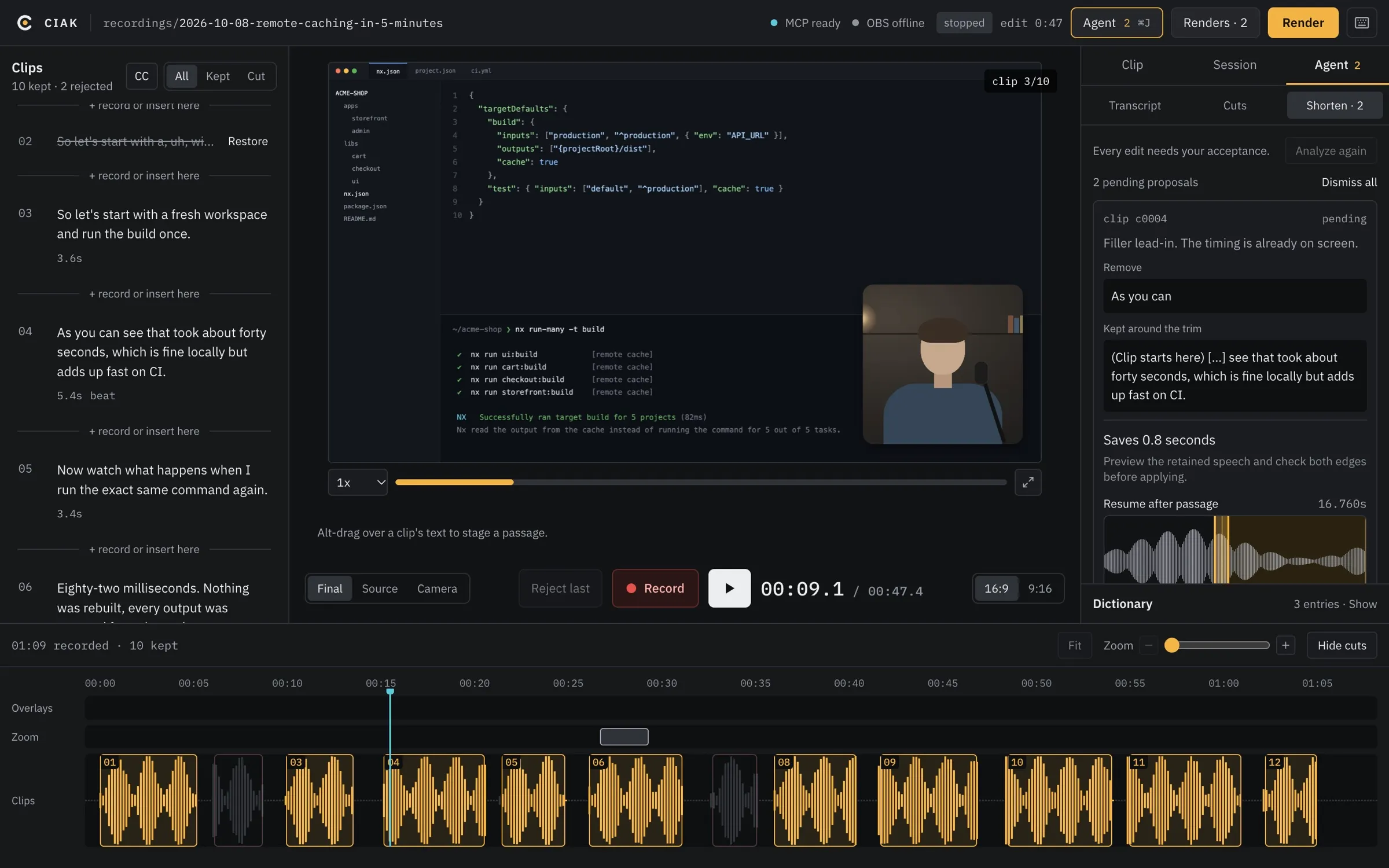
Task: Open the Agent panel button in header
Action: pyautogui.click(x=1116, y=23)
